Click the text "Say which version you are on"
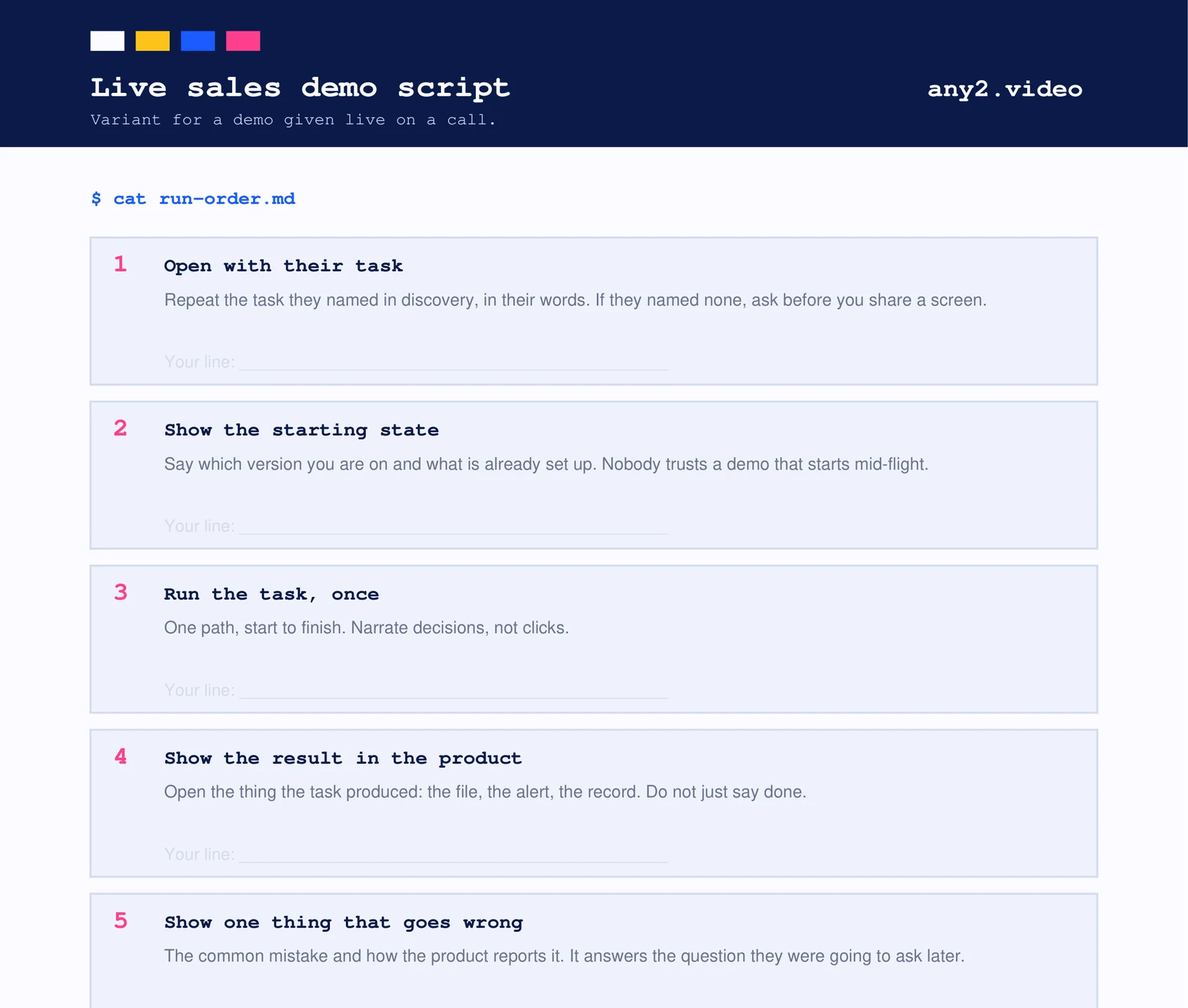Viewport: 1188px width, 1008px height. coord(276,464)
